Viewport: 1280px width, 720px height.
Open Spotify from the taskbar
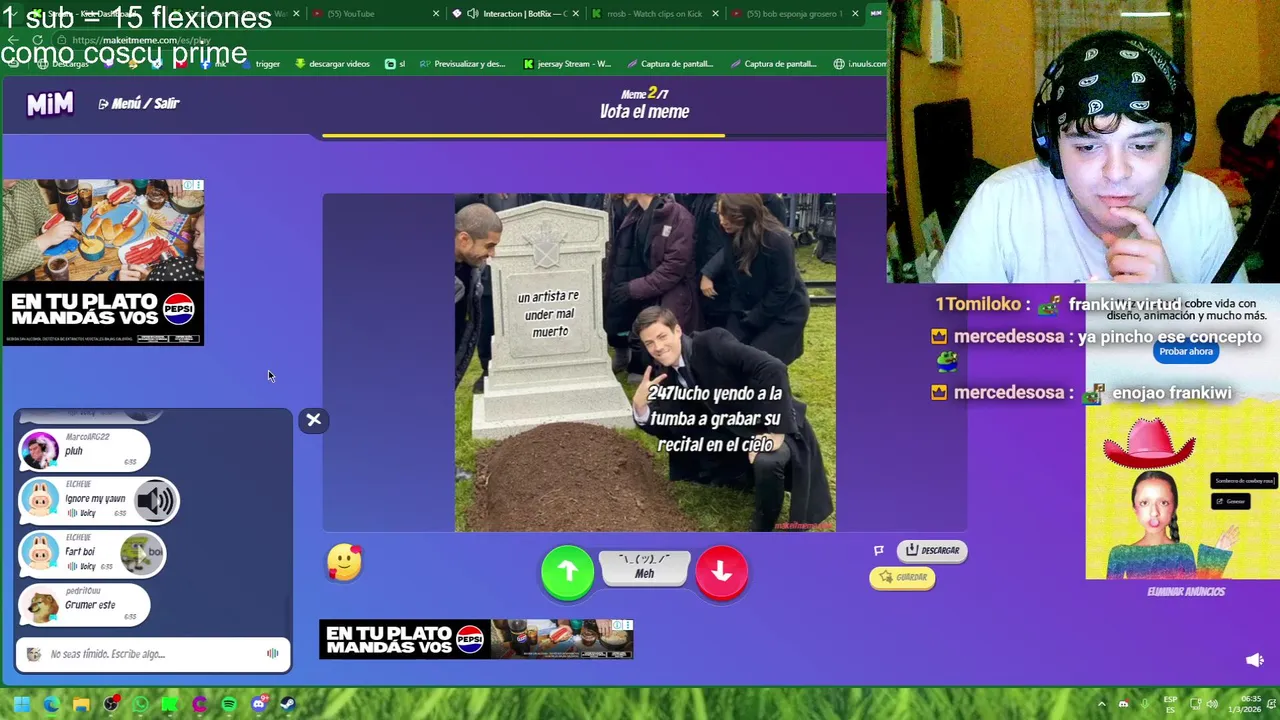tap(229, 705)
